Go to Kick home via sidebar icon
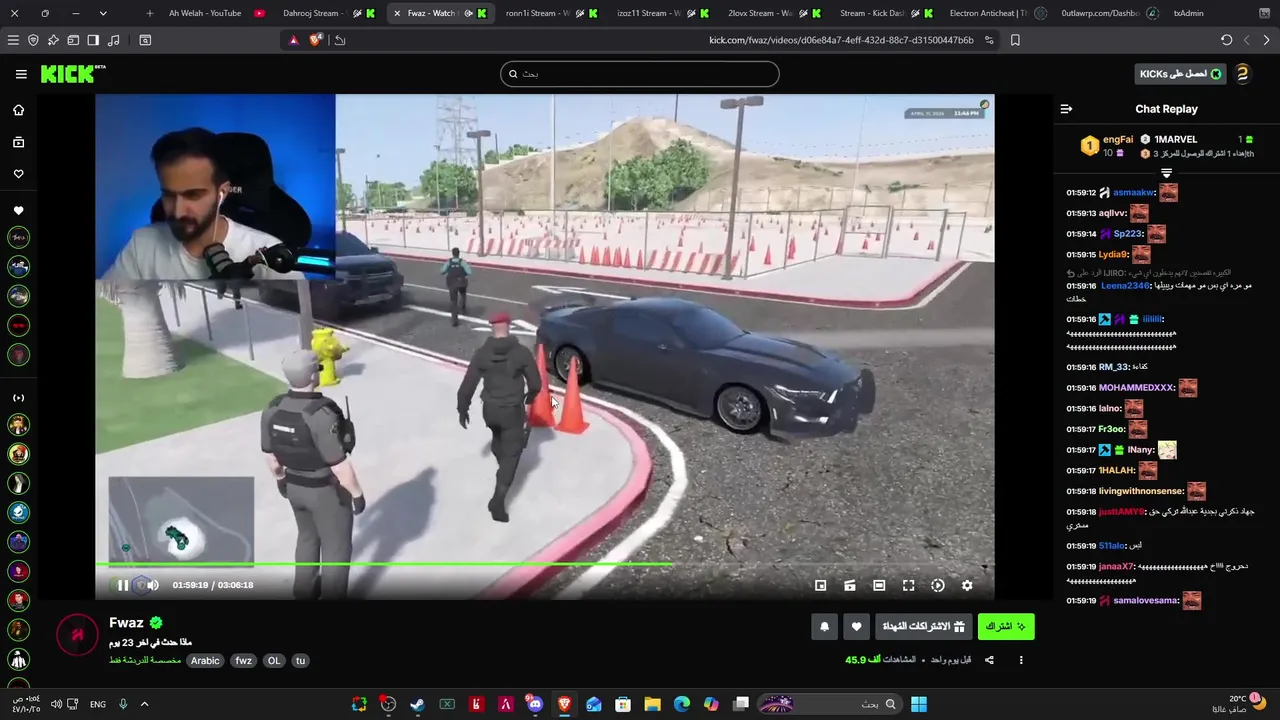 (x=18, y=110)
